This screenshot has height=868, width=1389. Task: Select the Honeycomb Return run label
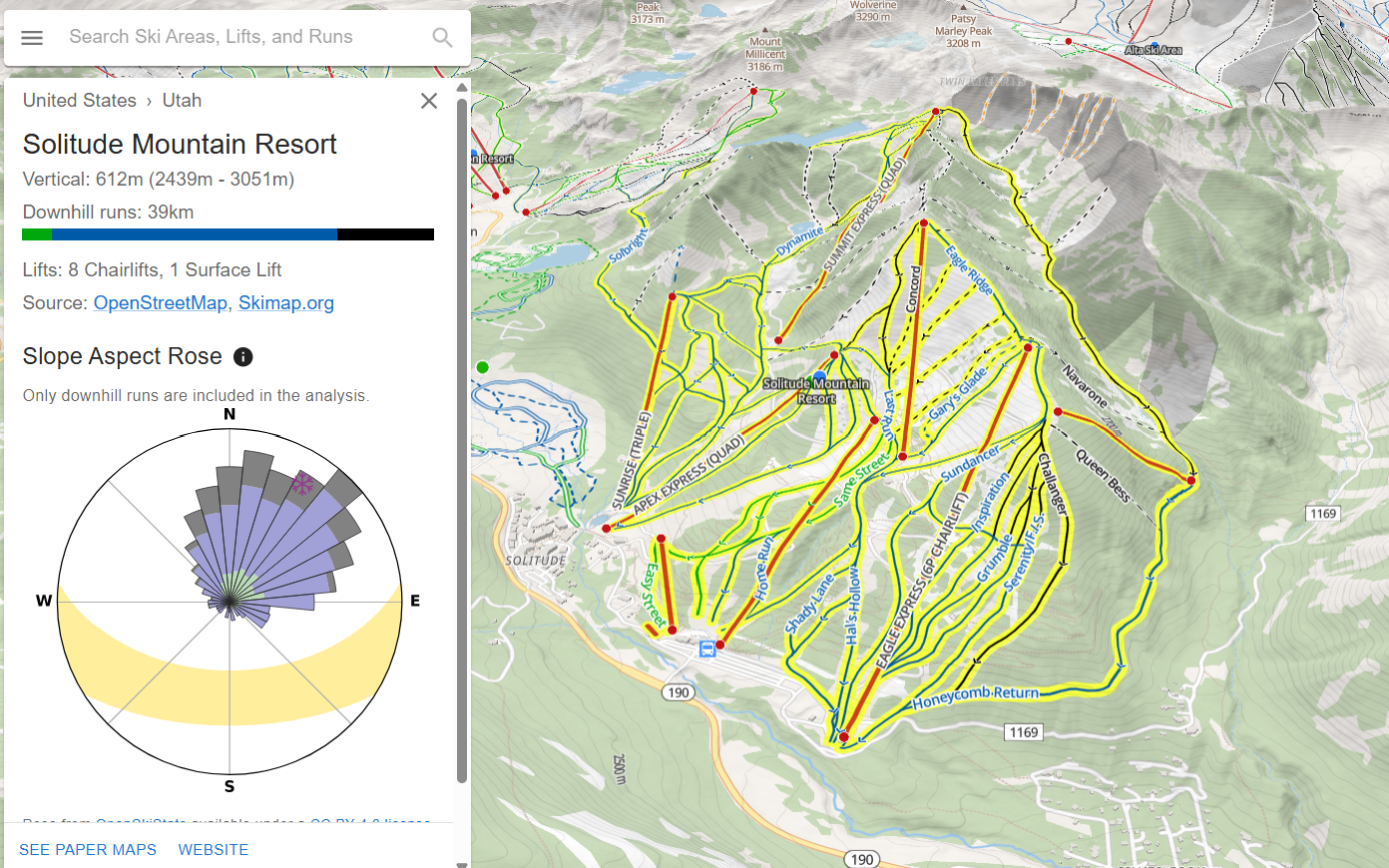click(x=976, y=696)
